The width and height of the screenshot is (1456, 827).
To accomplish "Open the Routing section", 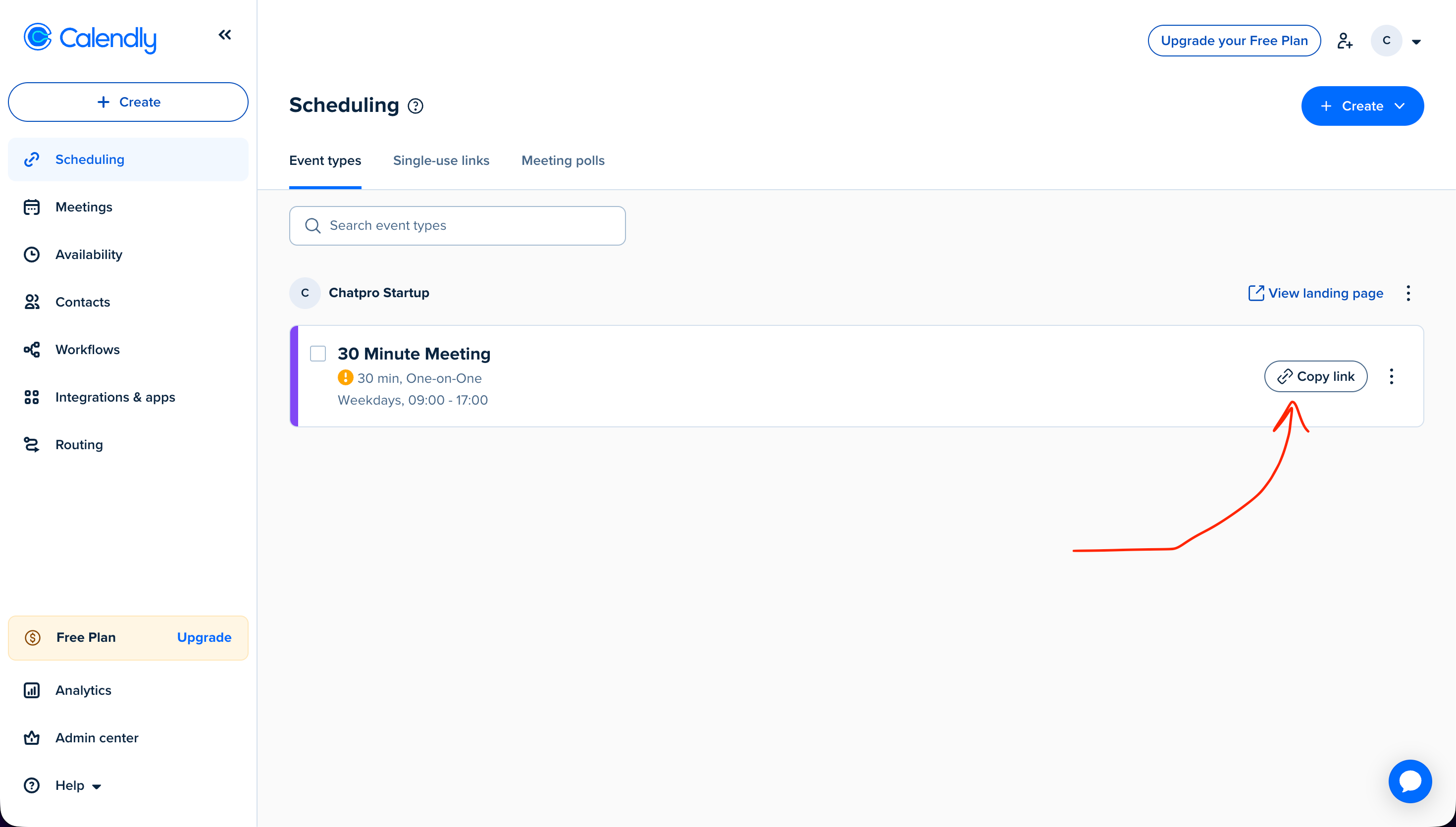I will click(x=79, y=445).
